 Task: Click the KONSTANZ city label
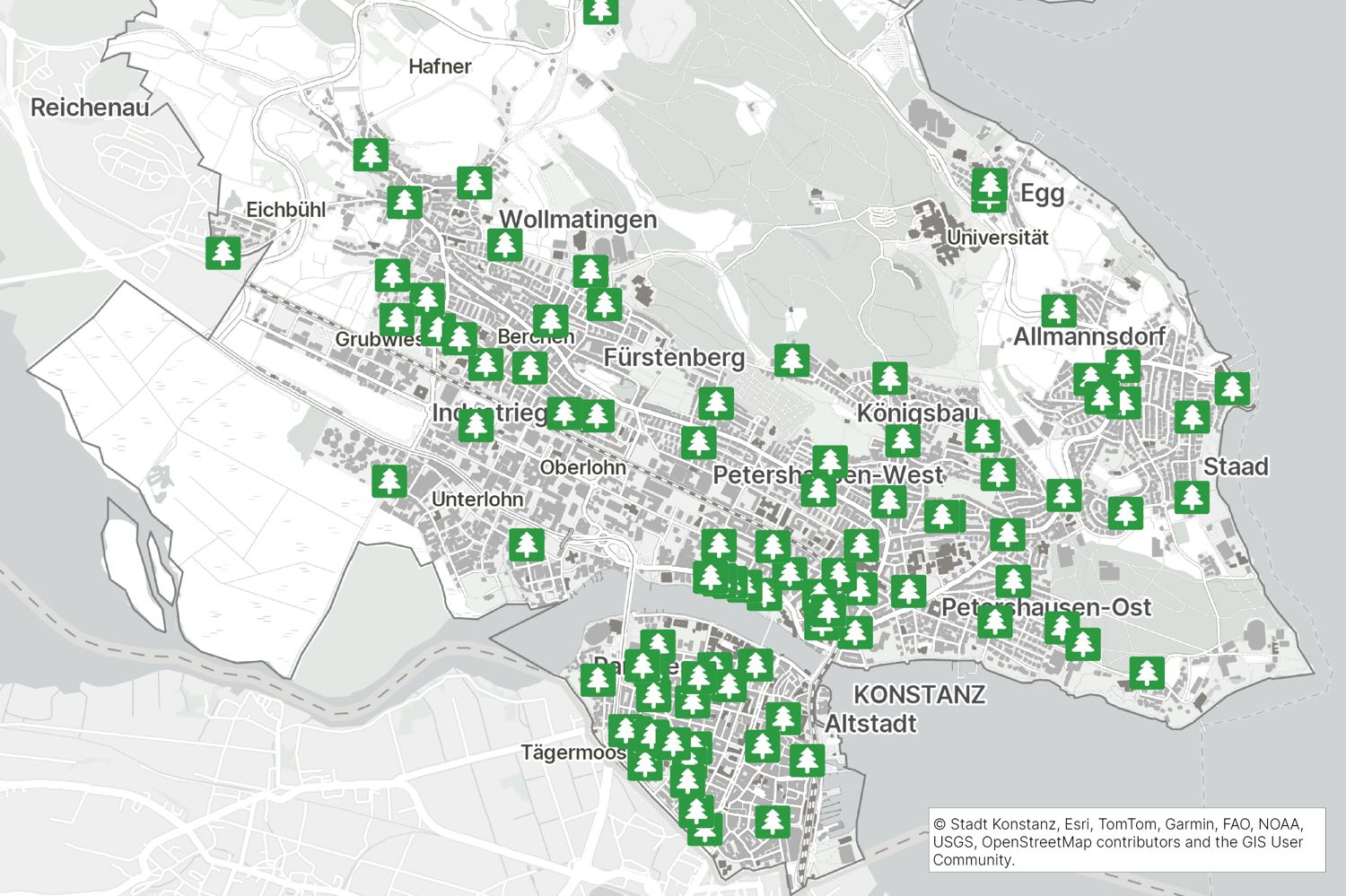[919, 695]
